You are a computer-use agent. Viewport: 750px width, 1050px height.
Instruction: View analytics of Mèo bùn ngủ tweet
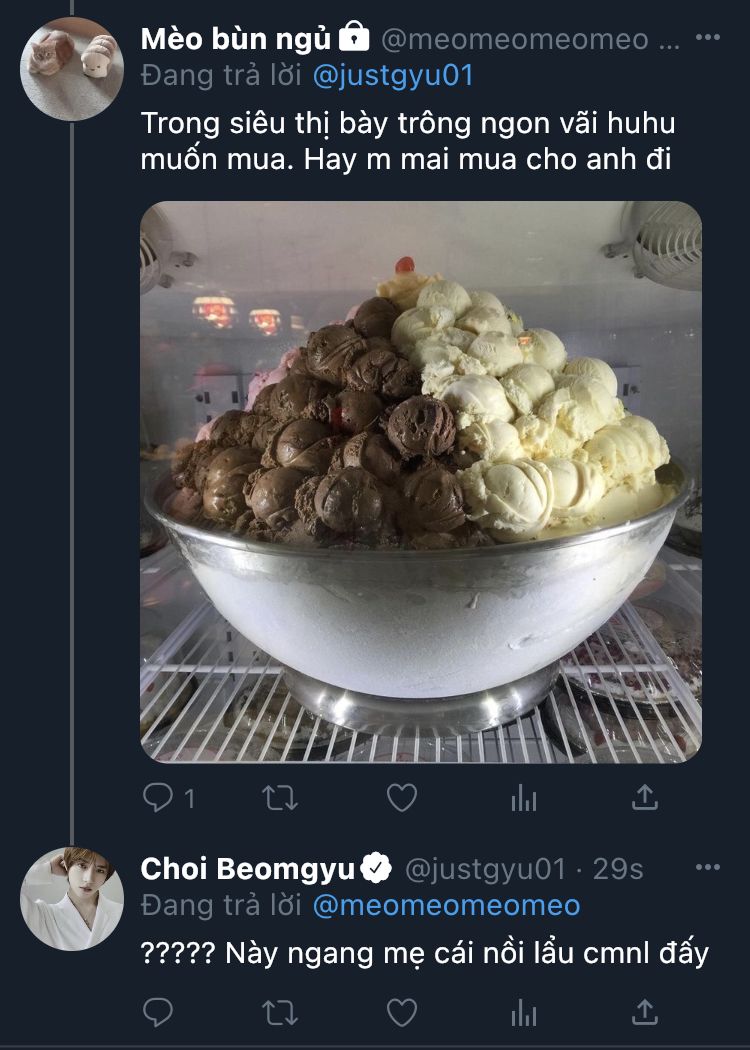tap(524, 798)
